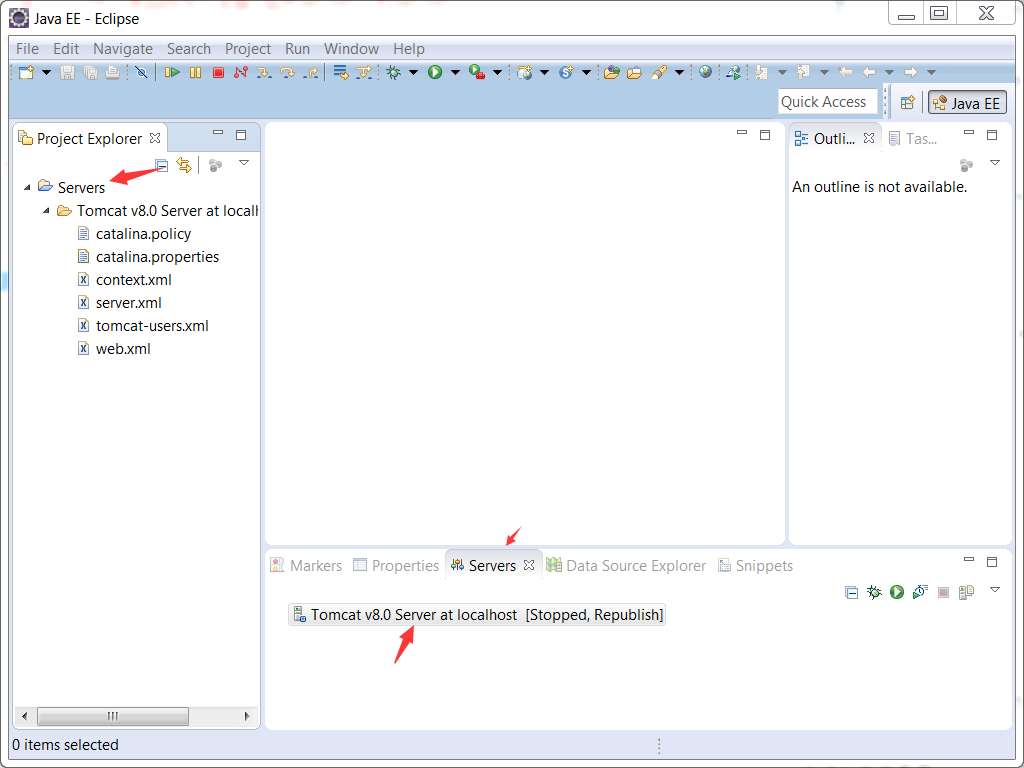The width and height of the screenshot is (1024, 768).
Task: Click the New wizard toolbar icon
Action: pos(26,72)
